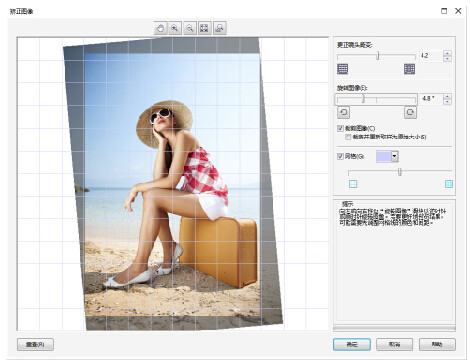Screen dimensions: 470x363
Task: Decrease rotation angle with down arrow
Action: (447, 102)
